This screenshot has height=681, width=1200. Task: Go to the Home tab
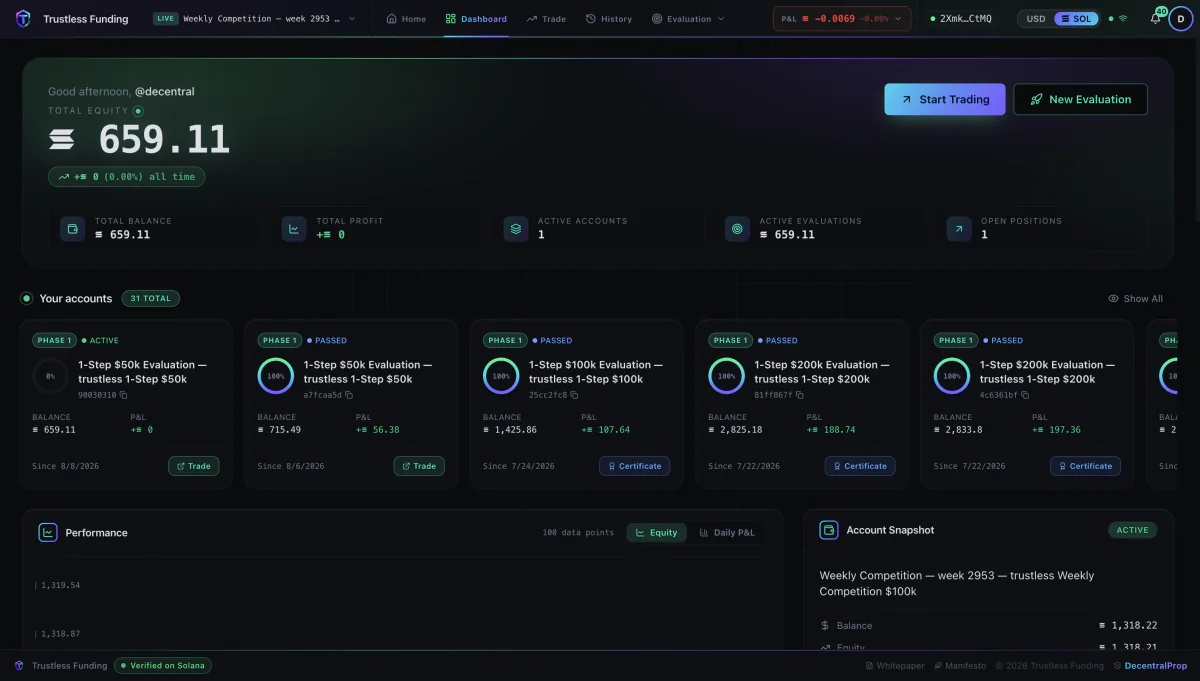pos(406,19)
